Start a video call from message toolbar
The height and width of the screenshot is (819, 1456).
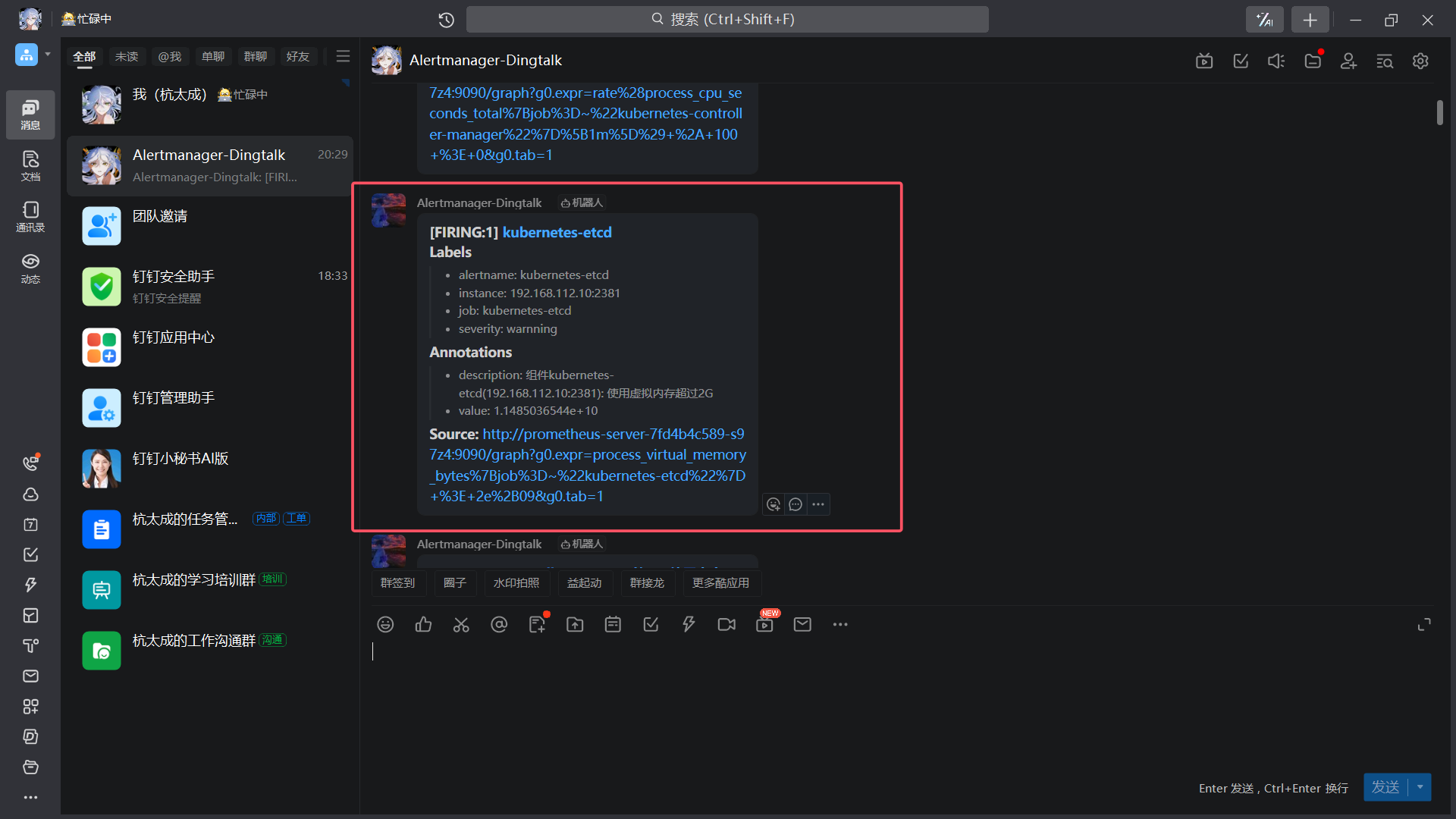(726, 624)
